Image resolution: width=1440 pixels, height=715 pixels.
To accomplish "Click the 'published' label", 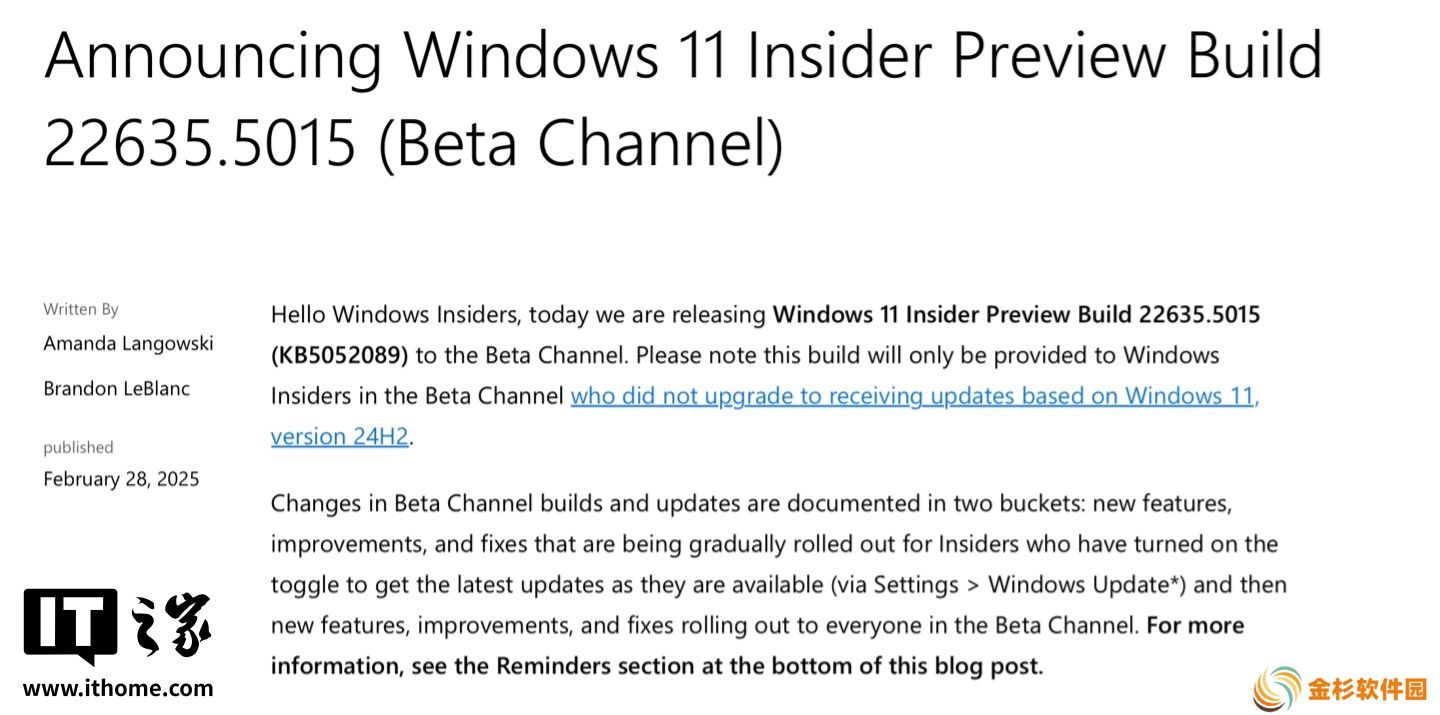I will pyautogui.click(x=78, y=448).
